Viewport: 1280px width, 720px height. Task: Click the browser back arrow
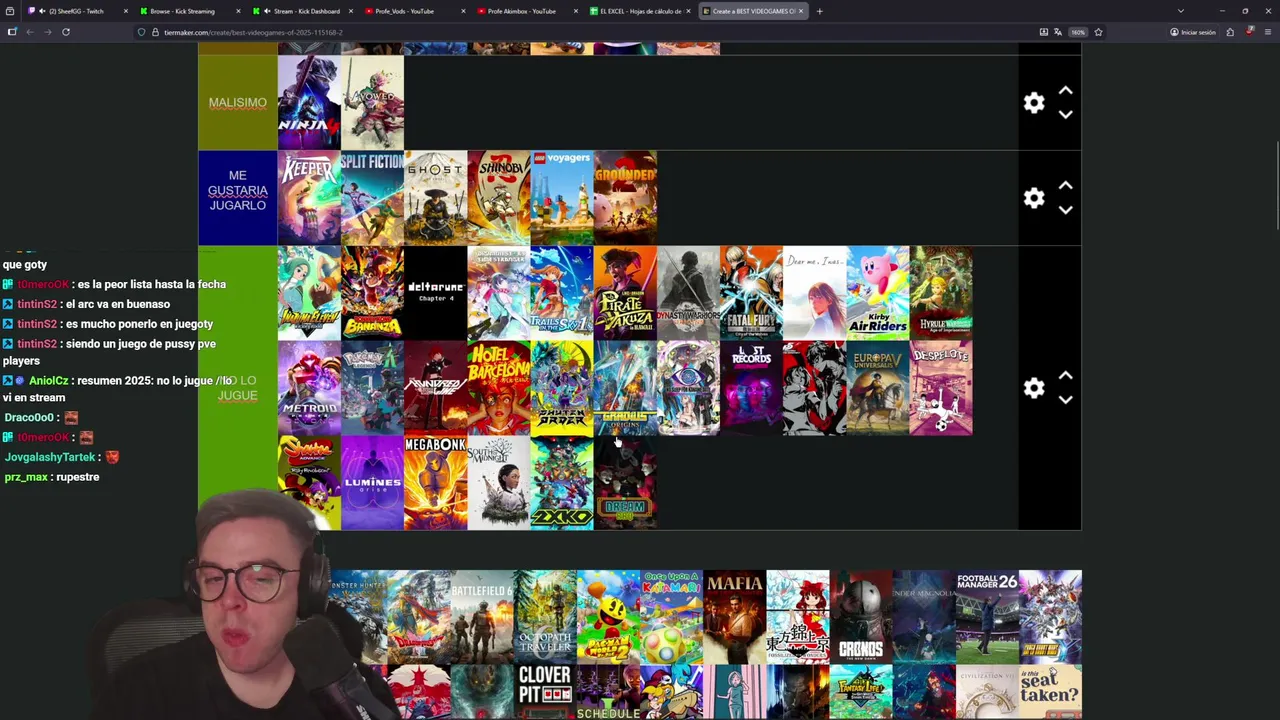click(x=30, y=32)
